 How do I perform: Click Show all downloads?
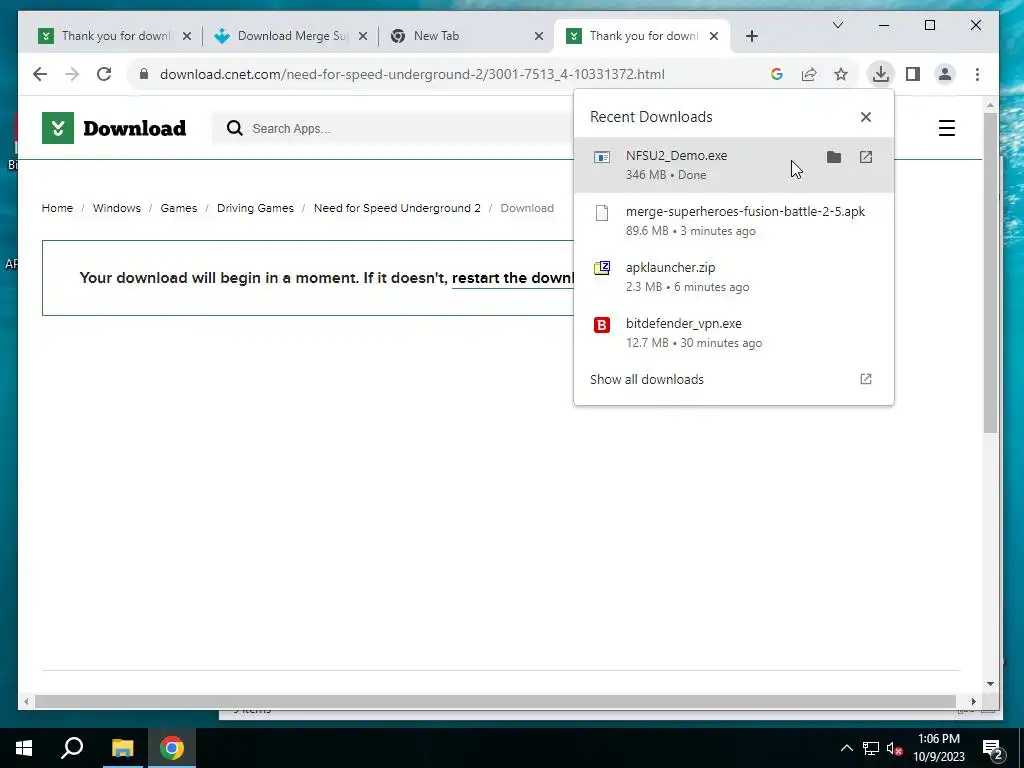[647, 379]
